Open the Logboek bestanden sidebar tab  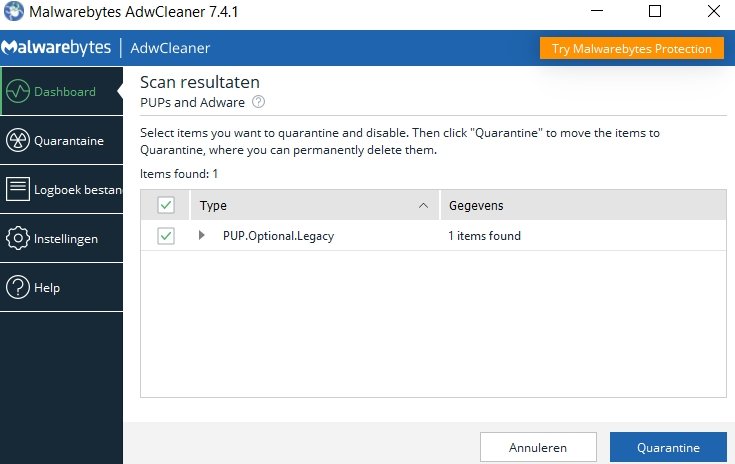point(61,189)
